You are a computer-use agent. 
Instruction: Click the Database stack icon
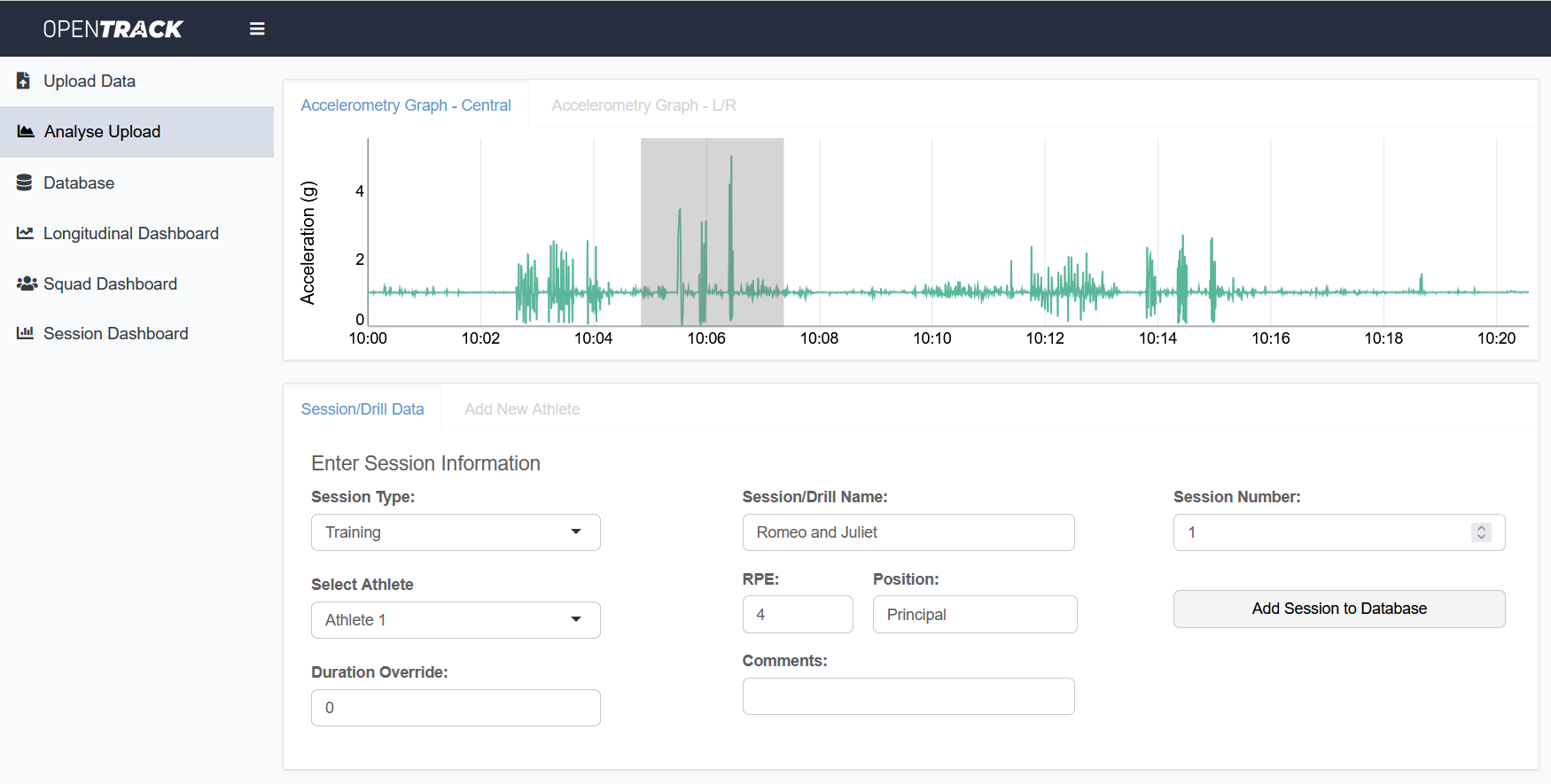click(24, 182)
